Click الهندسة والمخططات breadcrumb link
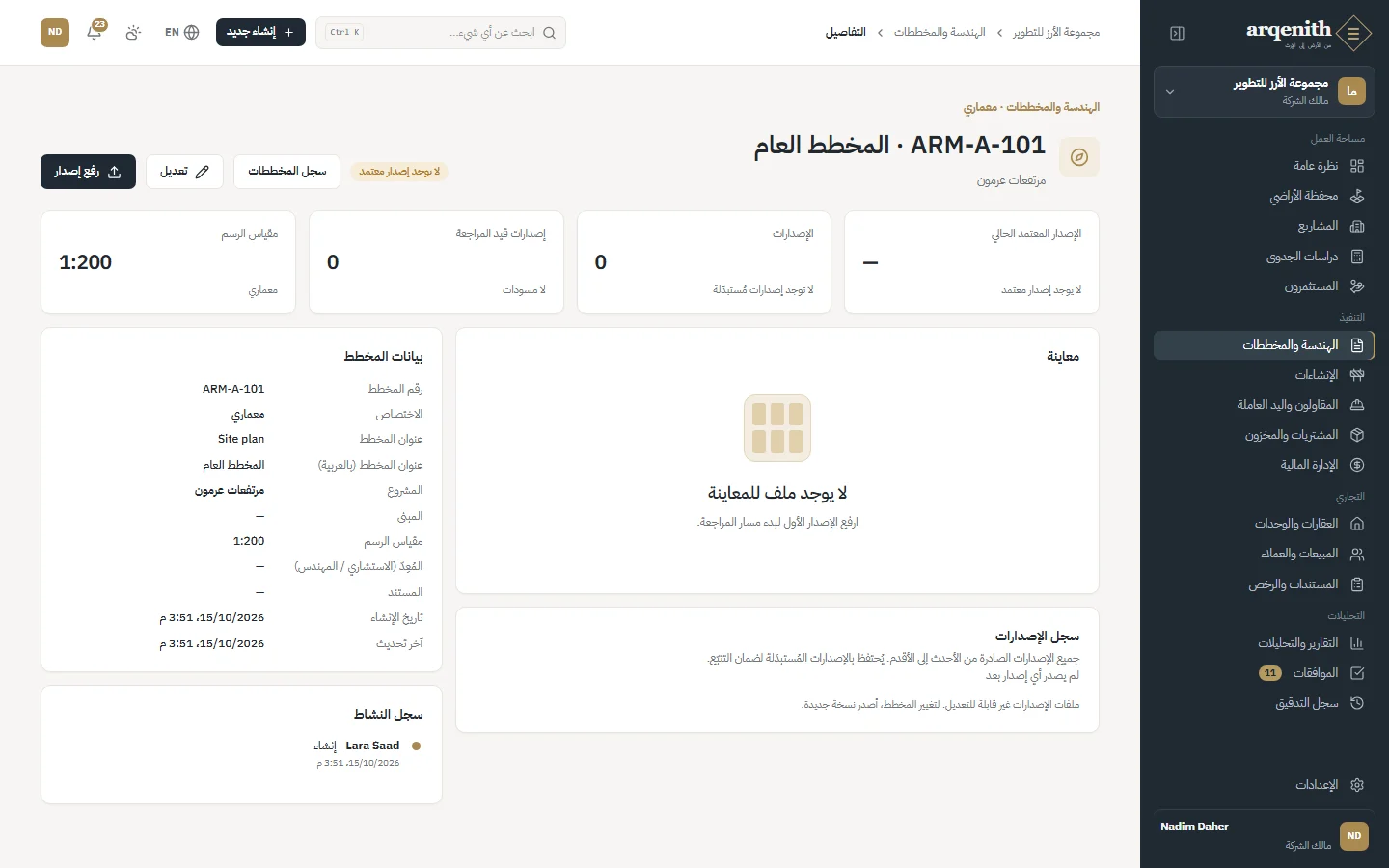This screenshot has width=1389, height=868. 940,33
